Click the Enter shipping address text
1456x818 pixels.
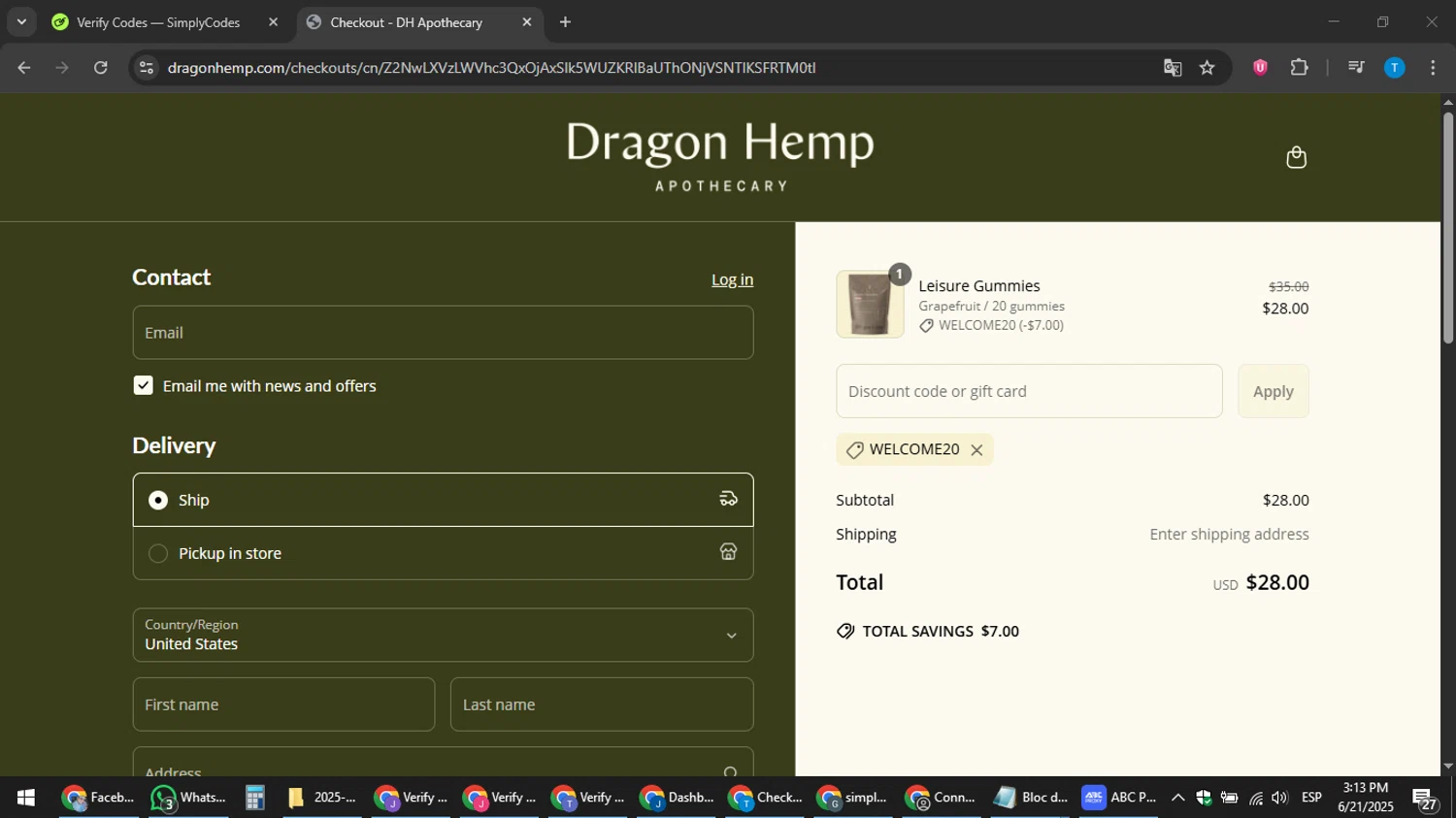point(1229,535)
